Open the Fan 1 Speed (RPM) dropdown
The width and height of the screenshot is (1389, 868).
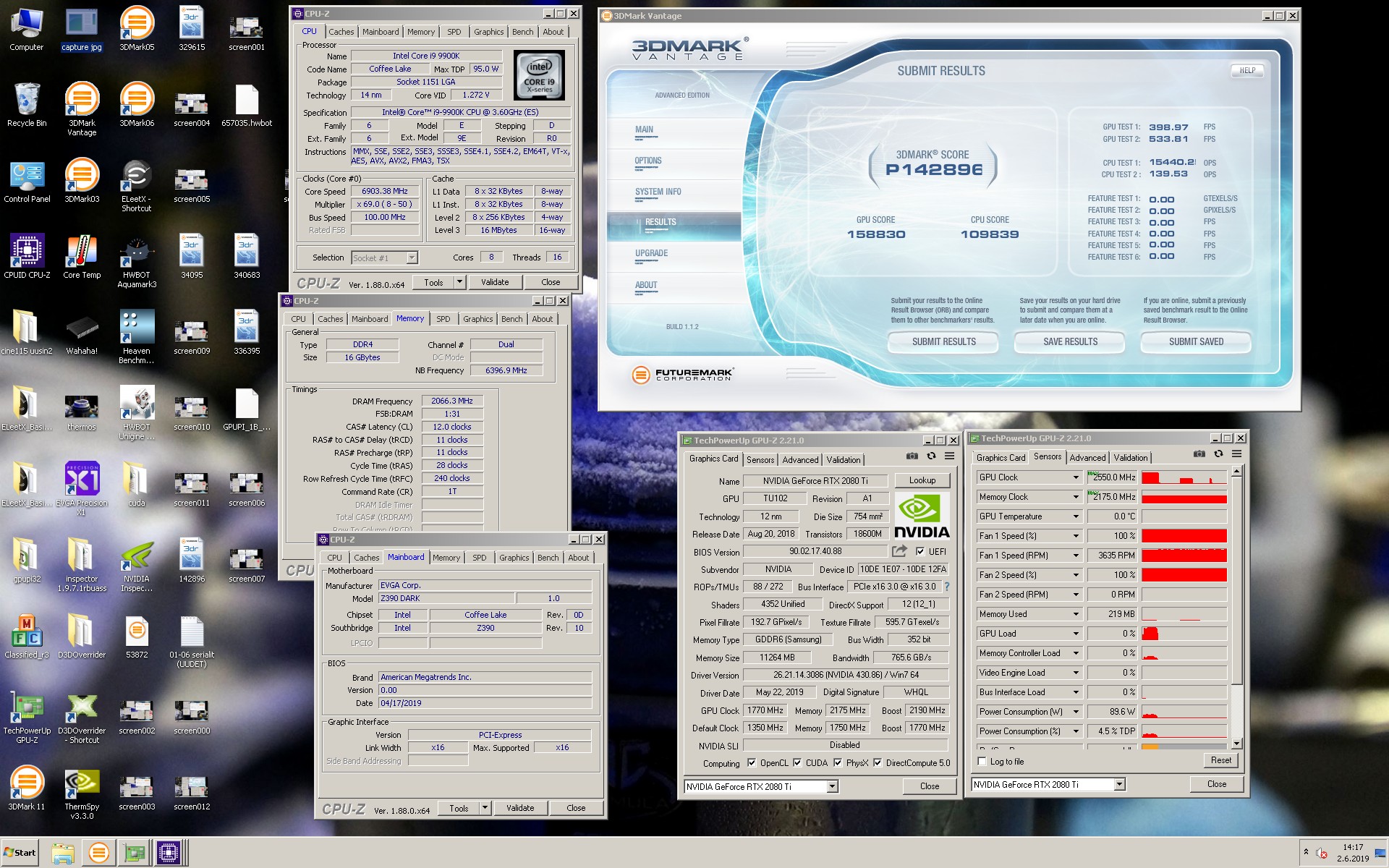[1076, 556]
